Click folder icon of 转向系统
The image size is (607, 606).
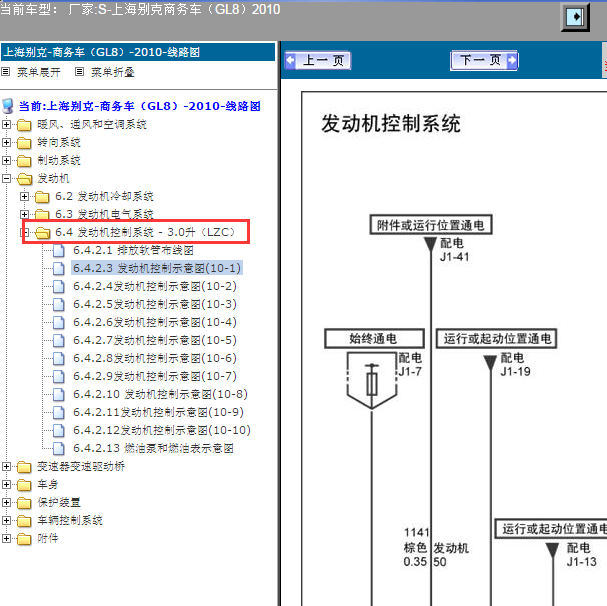pos(24,143)
